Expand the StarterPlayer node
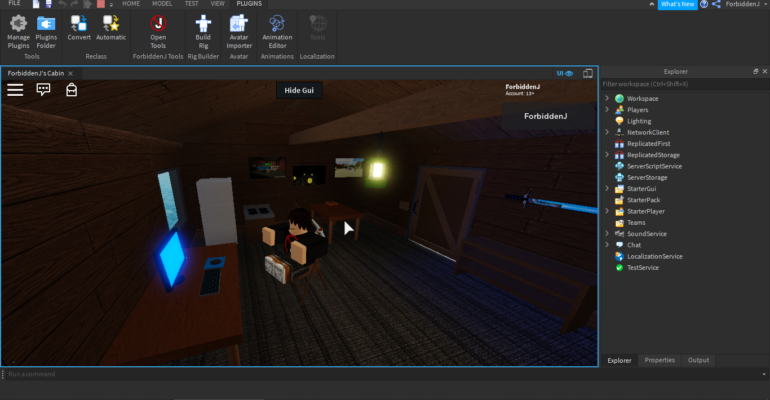 607,212
